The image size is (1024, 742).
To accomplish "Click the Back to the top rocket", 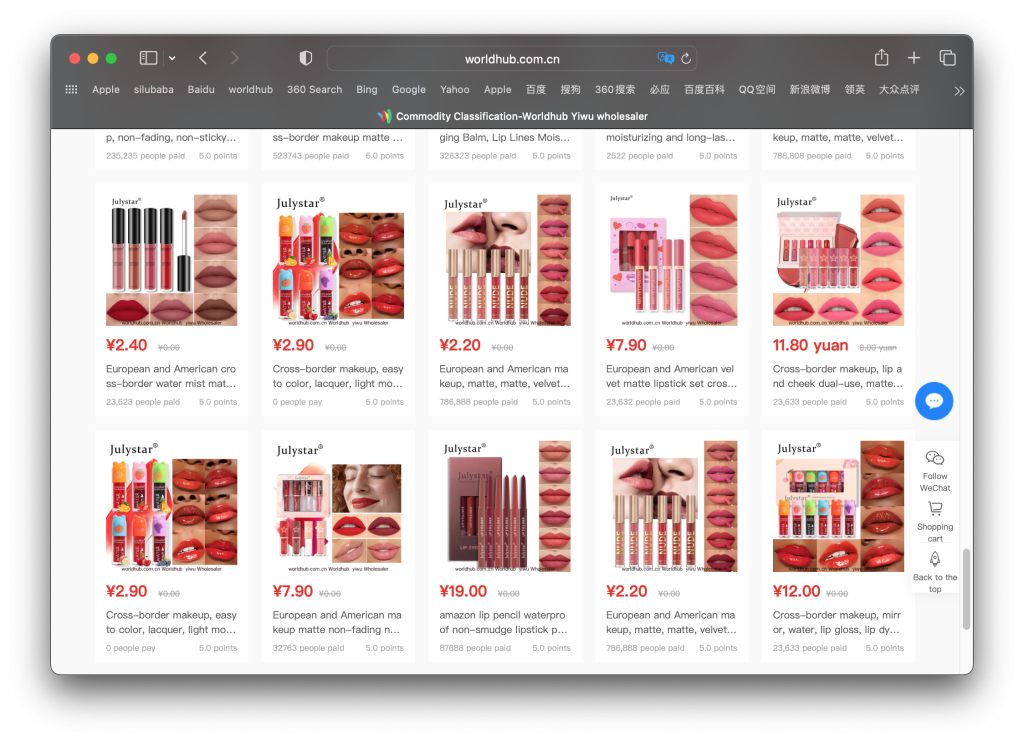I will coord(934,559).
